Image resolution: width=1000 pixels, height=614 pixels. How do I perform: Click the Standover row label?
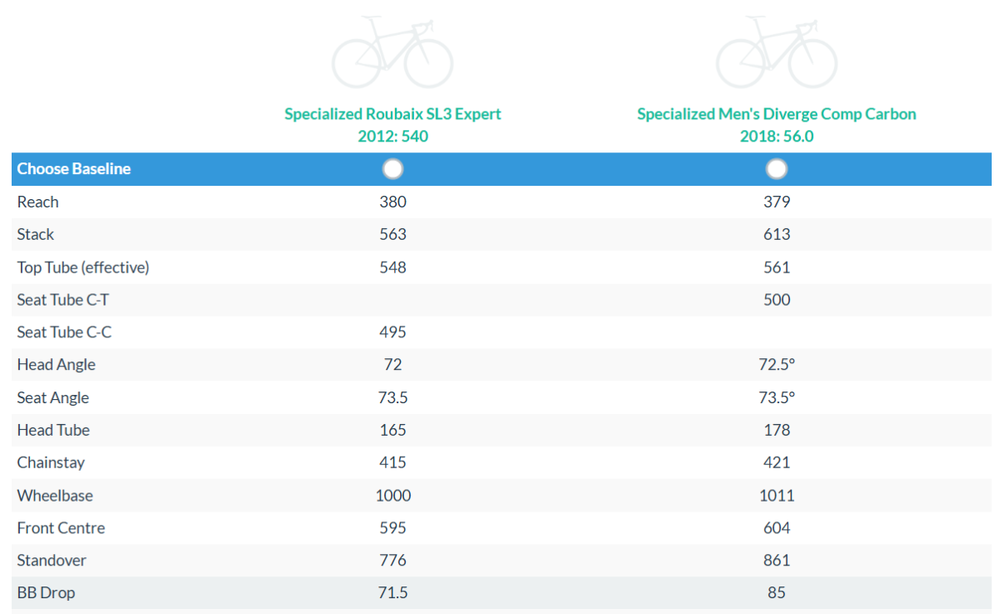tap(52, 560)
